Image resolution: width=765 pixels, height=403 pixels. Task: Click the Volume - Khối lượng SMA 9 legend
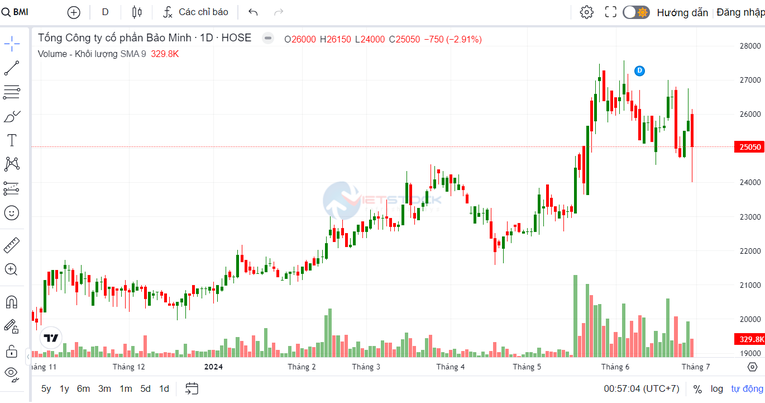click(x=92, y=54)
